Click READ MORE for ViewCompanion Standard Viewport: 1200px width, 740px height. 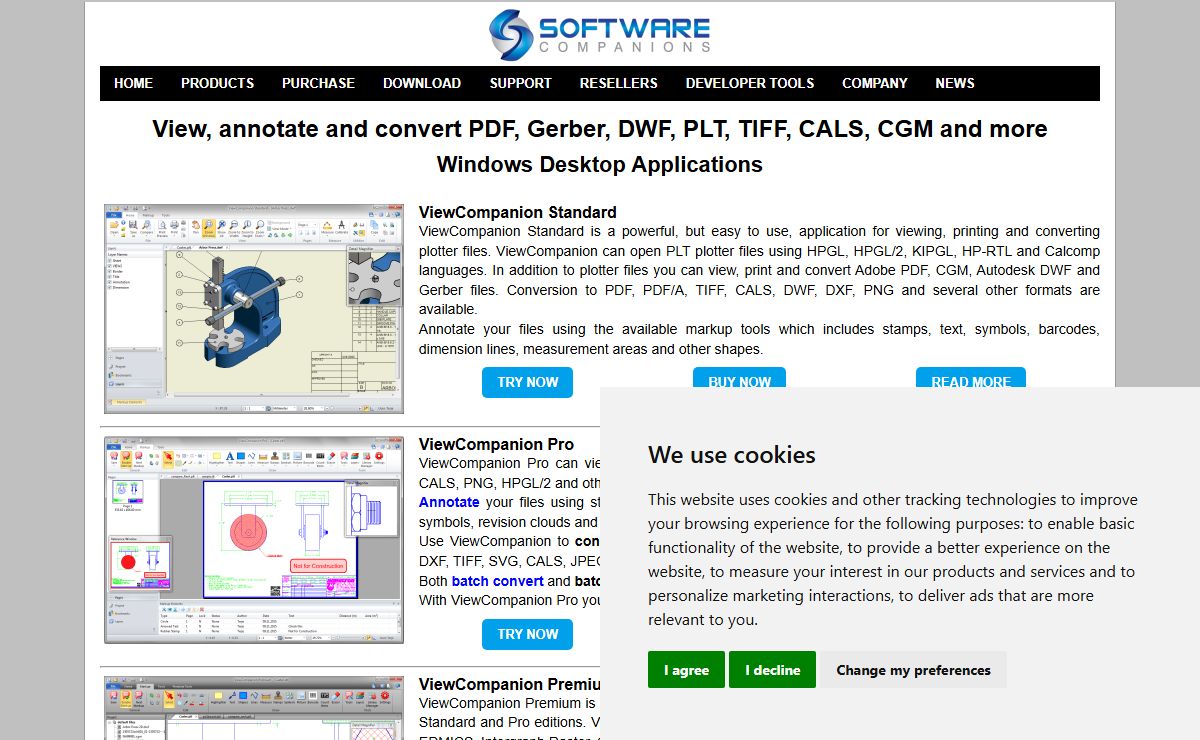point(971,378)
